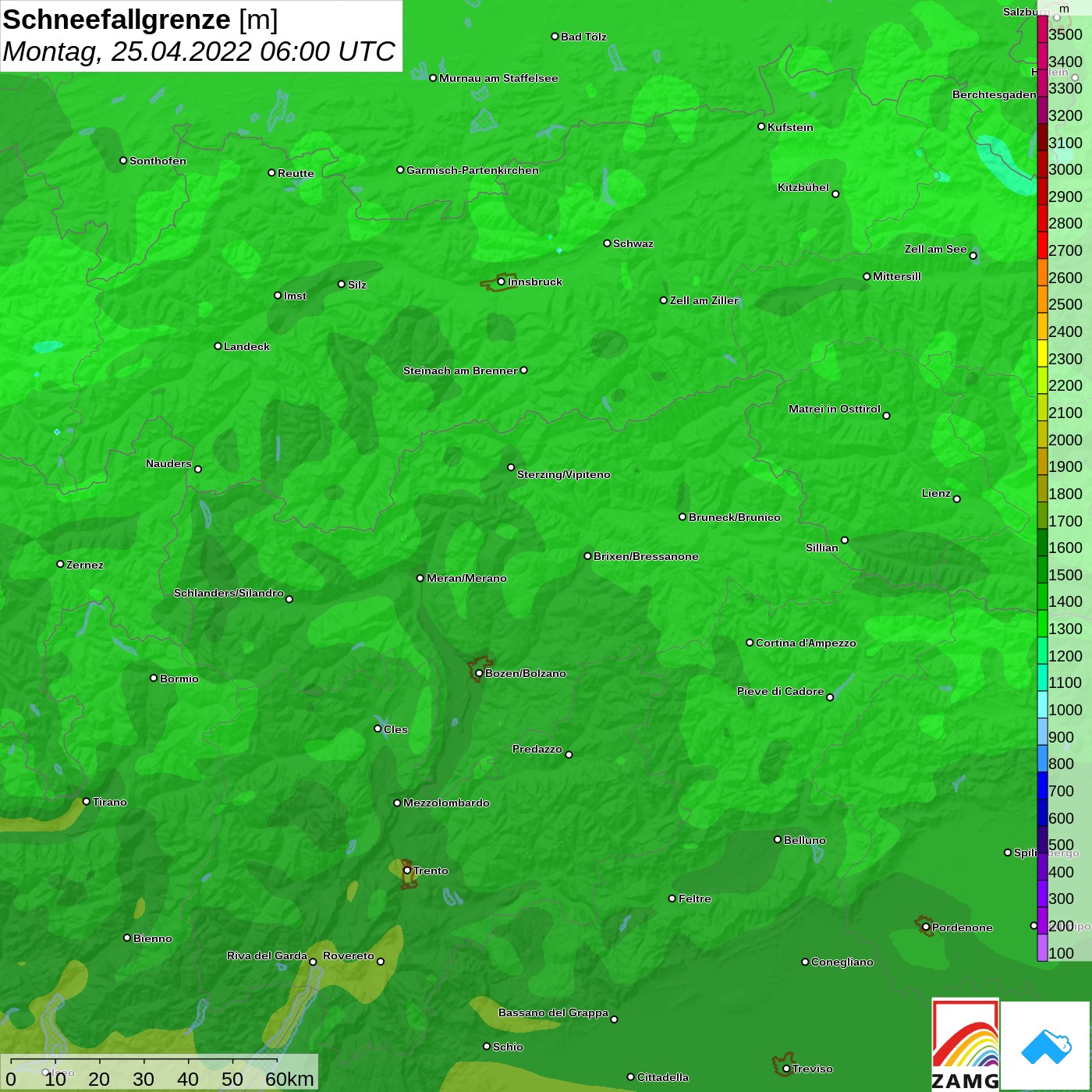Click the Sterzing/Vipiteno label

tap(564, 474)
